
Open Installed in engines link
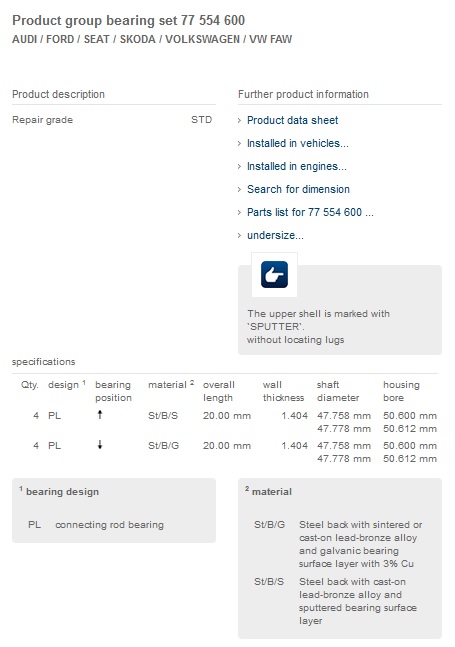[297, 166]
